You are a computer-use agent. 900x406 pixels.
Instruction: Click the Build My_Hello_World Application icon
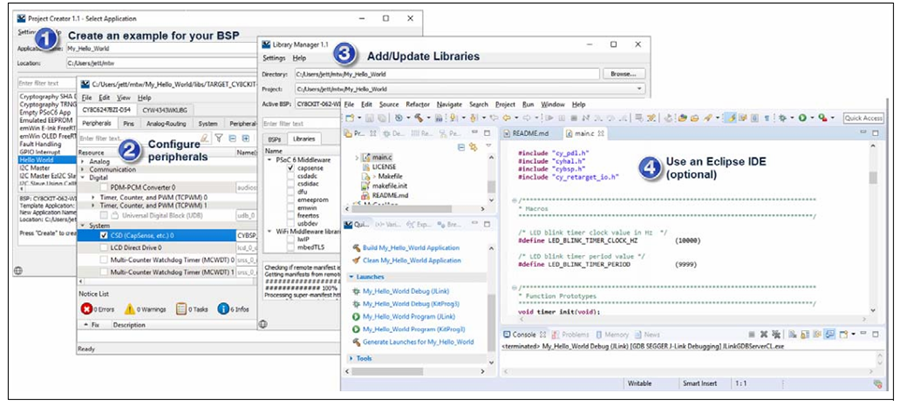(355, 246)
